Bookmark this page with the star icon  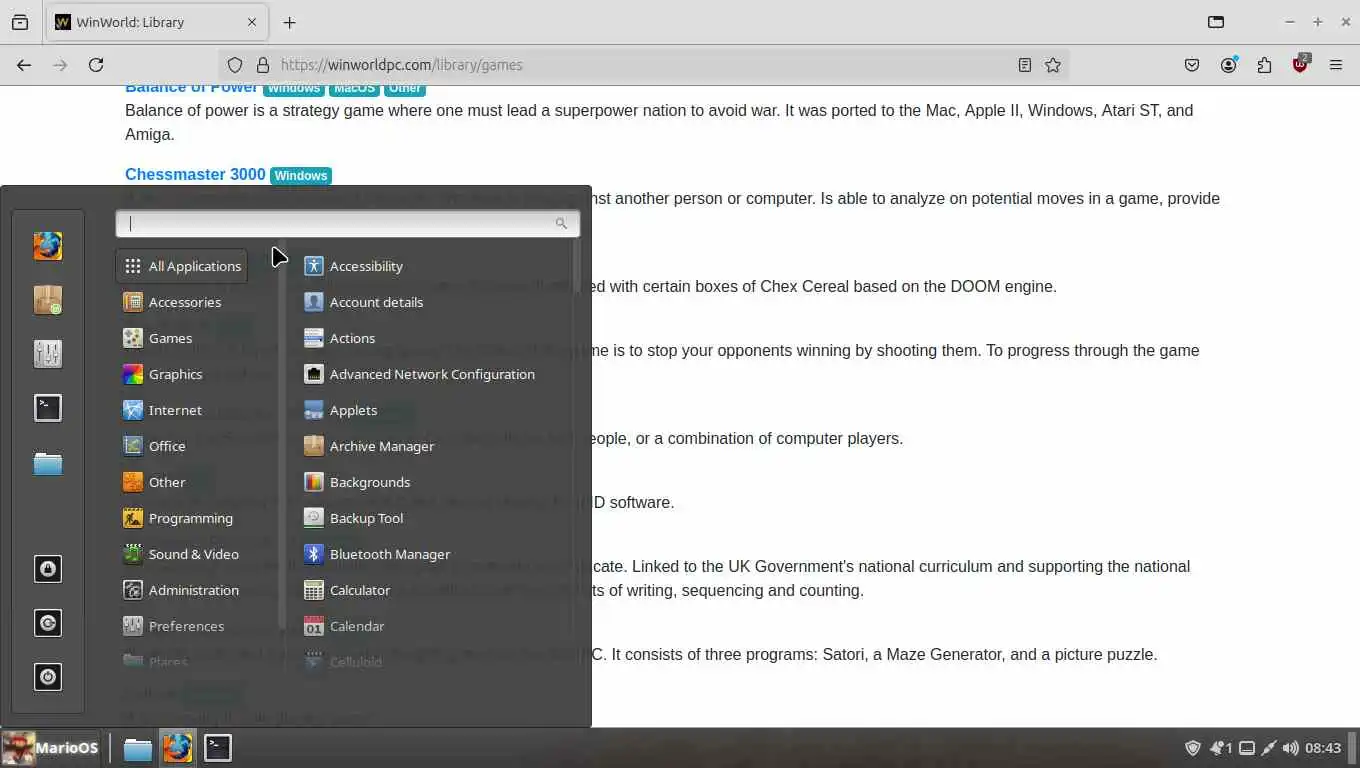click(1053, 65)
